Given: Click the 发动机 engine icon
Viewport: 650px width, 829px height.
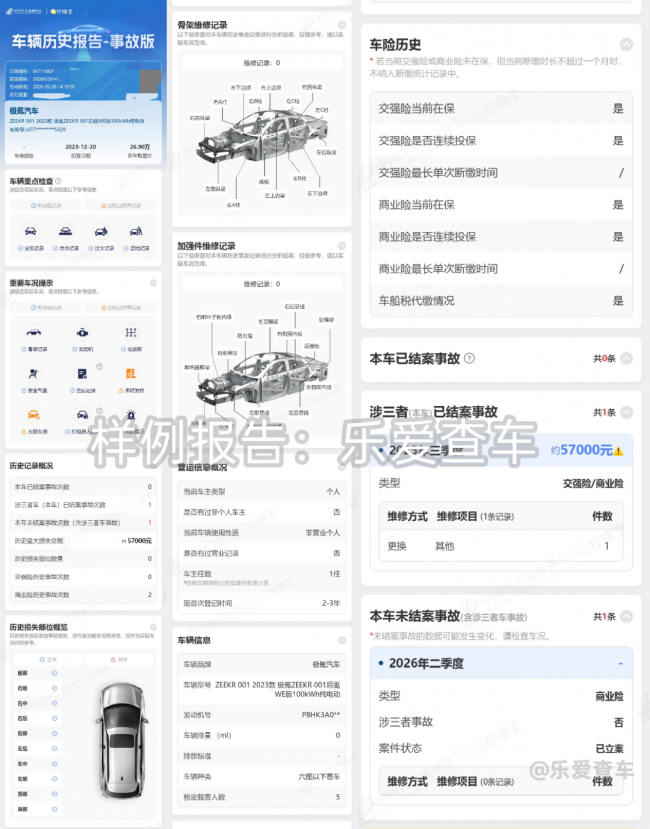Looking at the screenshot, I should tap(83, 333).
